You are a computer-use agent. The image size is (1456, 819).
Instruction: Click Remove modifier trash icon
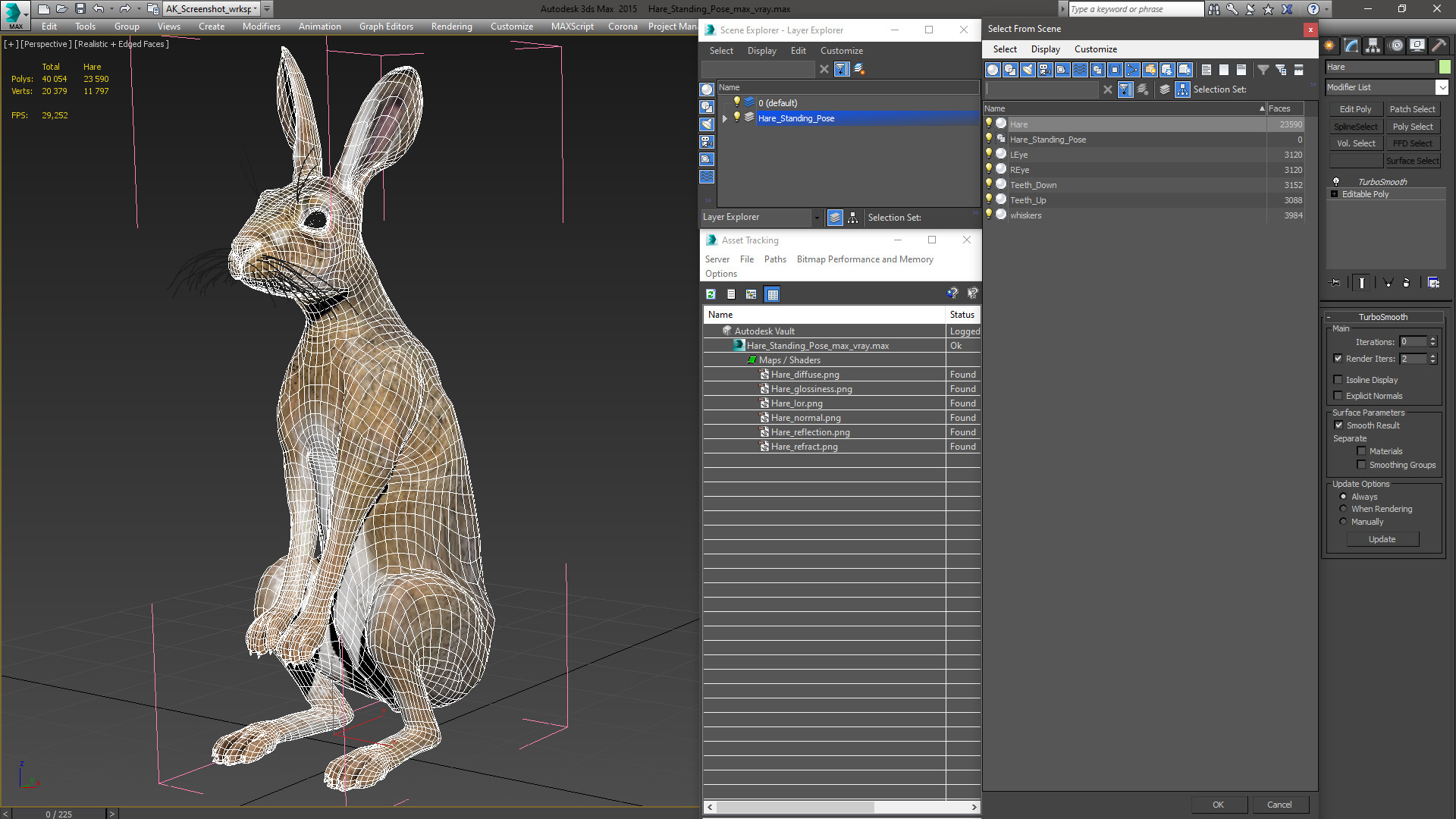1406,283
